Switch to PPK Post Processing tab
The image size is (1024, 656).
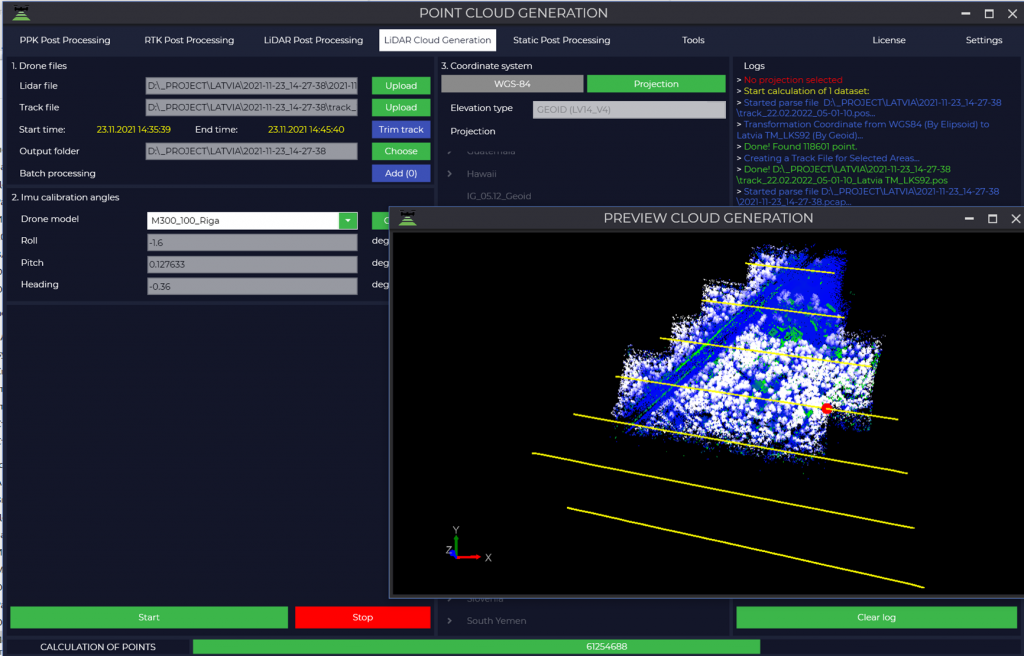click(x=65, y=40)
